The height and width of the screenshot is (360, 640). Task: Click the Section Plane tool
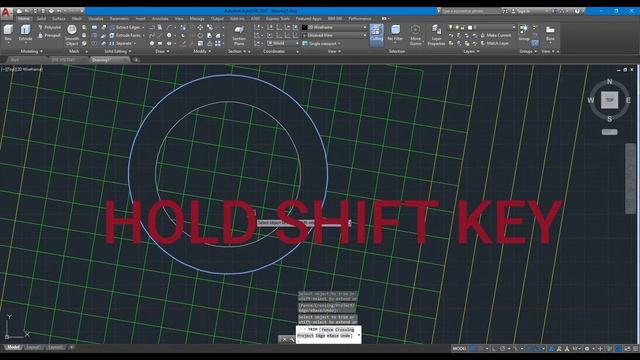pyautogui.click(x=239, y=35)
